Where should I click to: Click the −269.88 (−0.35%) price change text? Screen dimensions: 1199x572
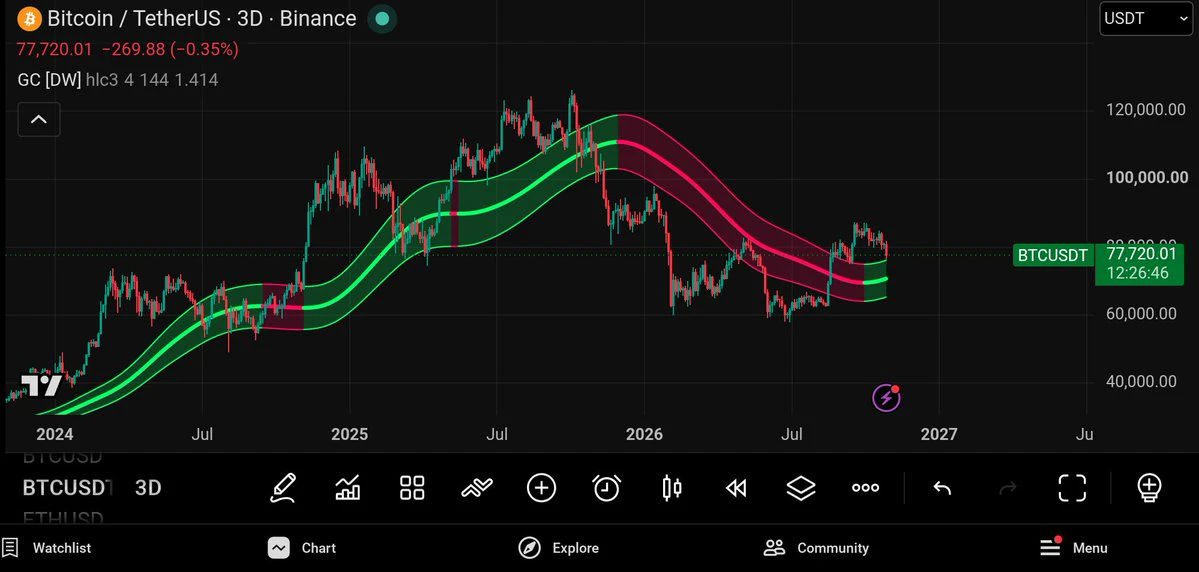tap(170, 50)
